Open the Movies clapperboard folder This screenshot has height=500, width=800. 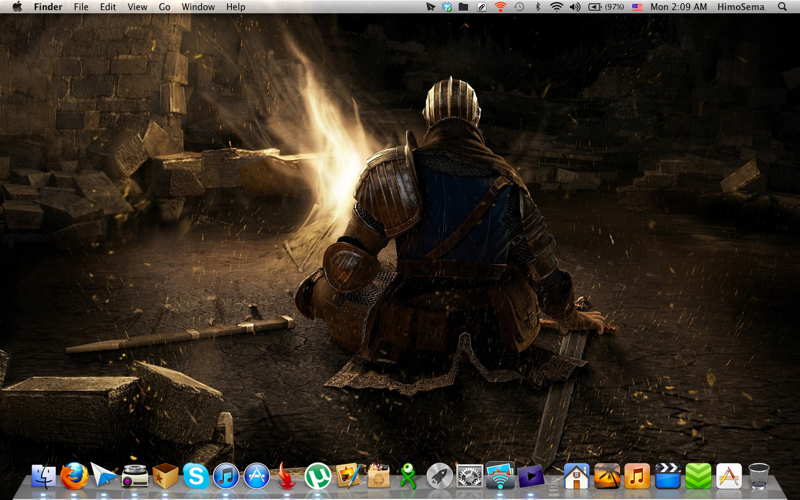pyautogui.click(x=668, y=476)
